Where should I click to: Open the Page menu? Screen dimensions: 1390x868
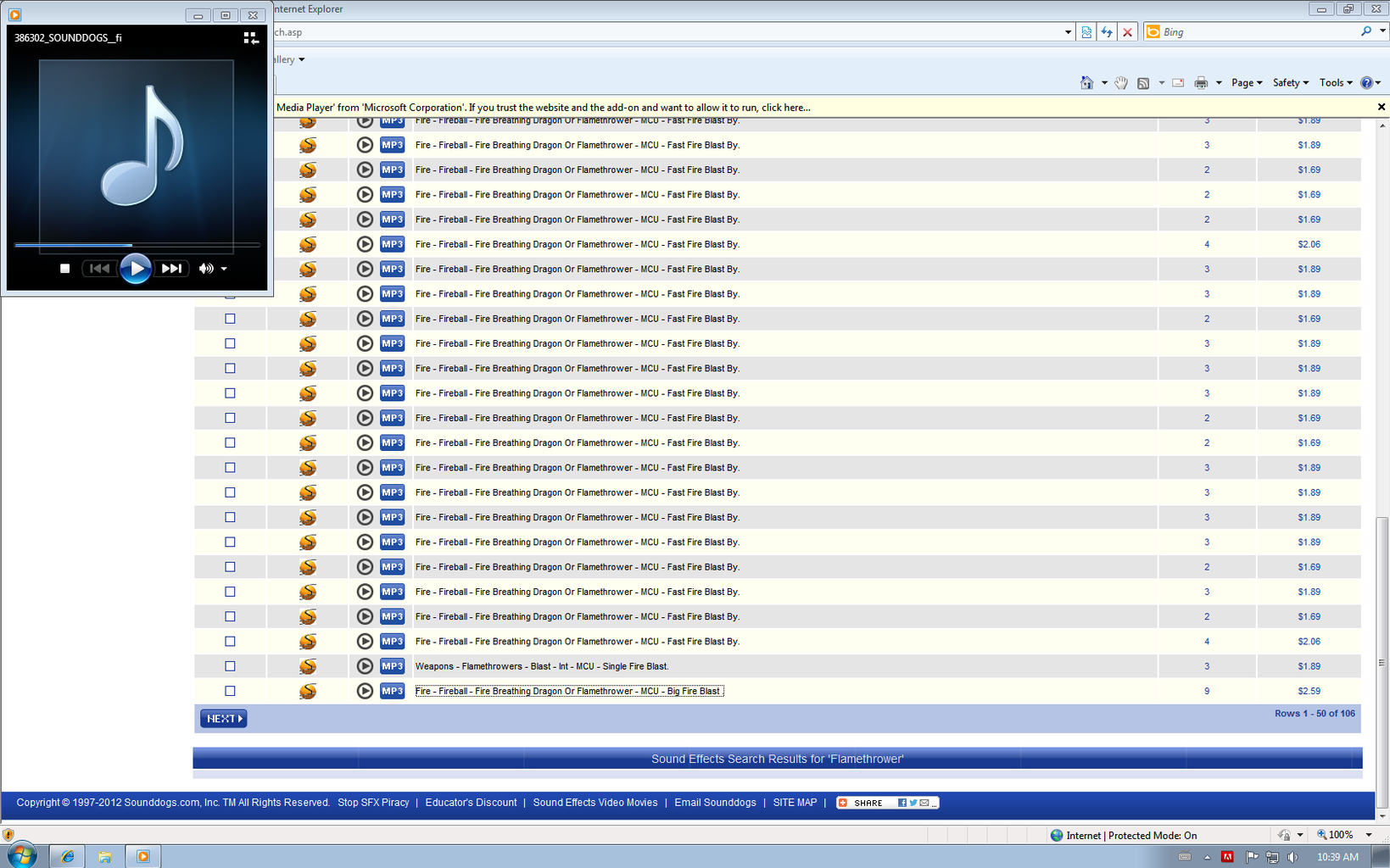tap(1247, 83)
